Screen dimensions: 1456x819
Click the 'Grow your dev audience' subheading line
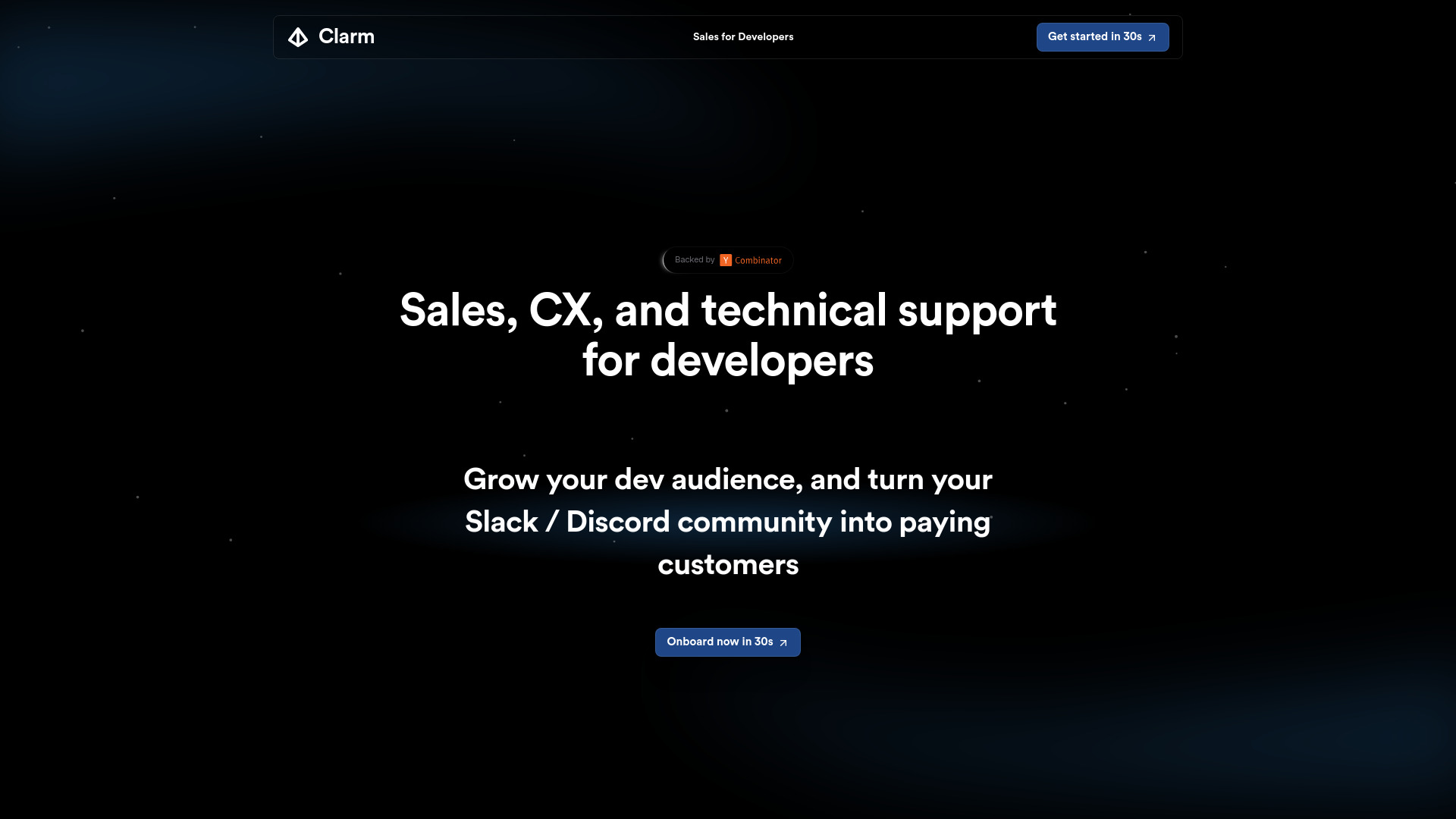(727, 479)
